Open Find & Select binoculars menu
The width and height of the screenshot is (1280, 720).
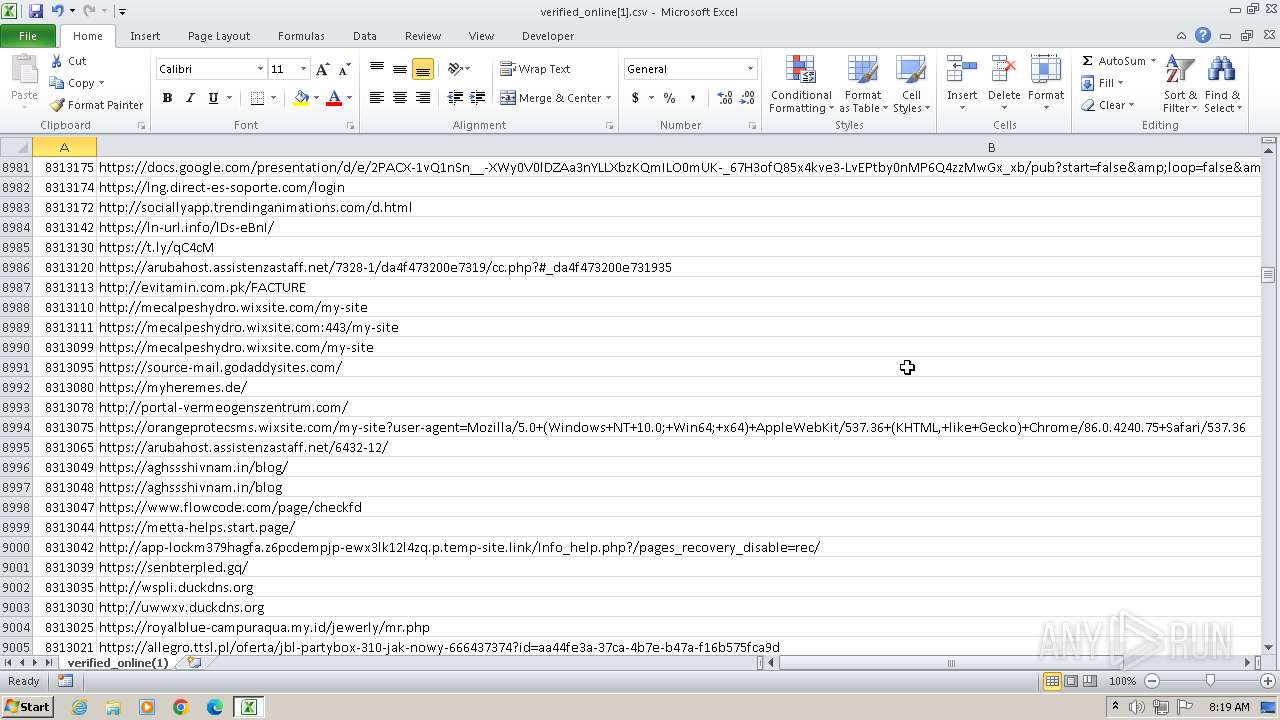click(x=1221, y=84)
